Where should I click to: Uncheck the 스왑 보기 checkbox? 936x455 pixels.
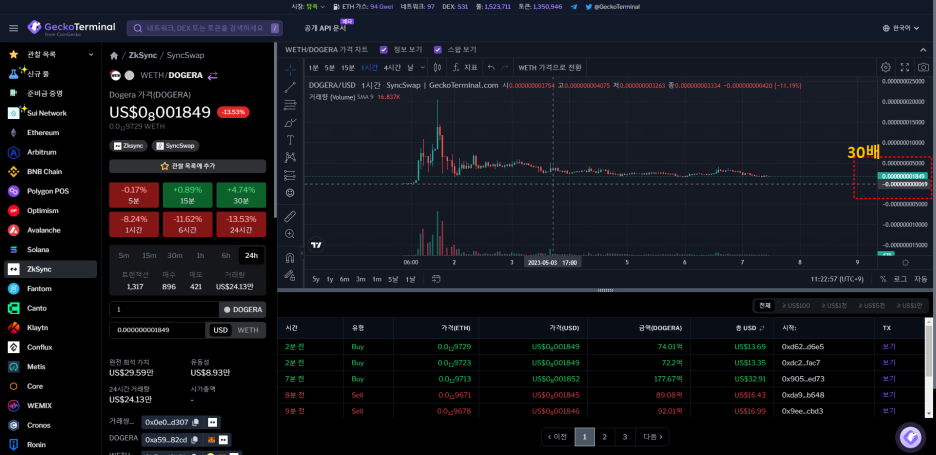pyautogui.click(x=438, y=50)
